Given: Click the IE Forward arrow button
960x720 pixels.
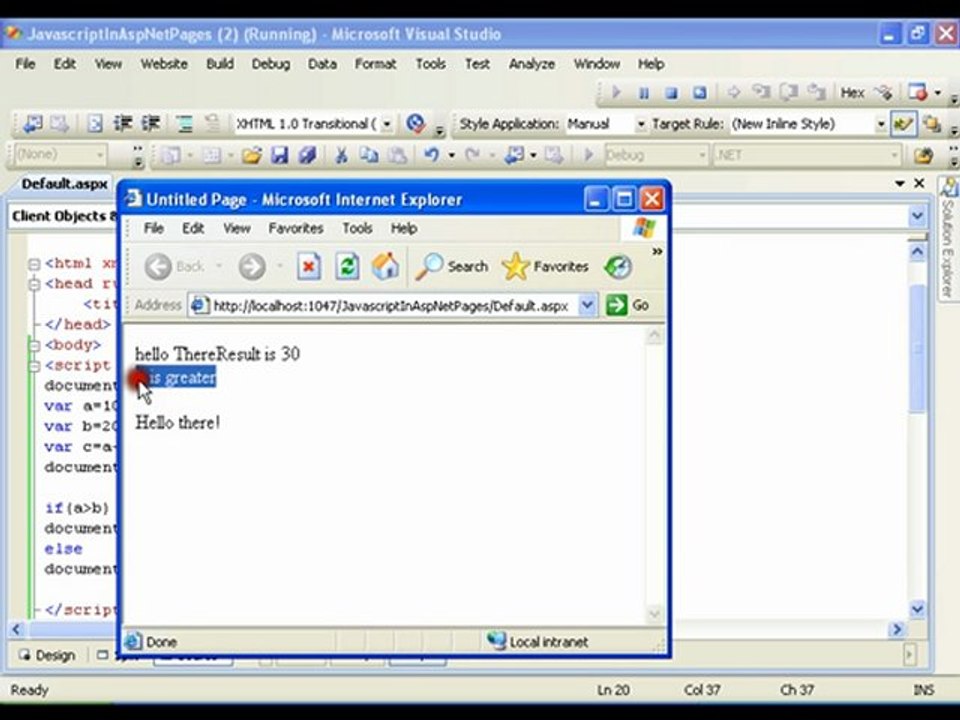Looking at the screenshot, I should tap(252, 267).
